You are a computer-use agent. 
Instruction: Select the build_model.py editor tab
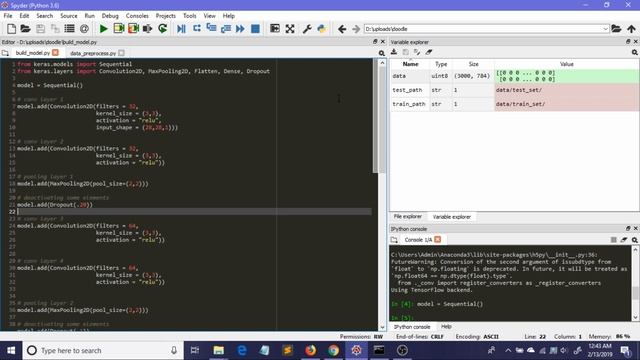coord(33,53)
